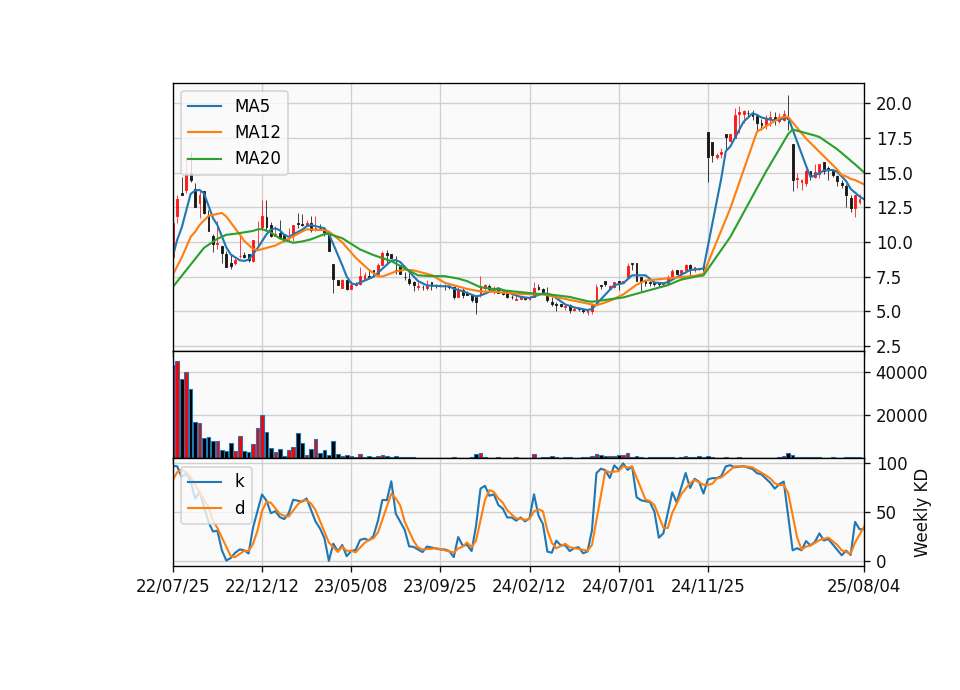
Task: Click the MA5 legend label
Action: click(x=252, y=106)
